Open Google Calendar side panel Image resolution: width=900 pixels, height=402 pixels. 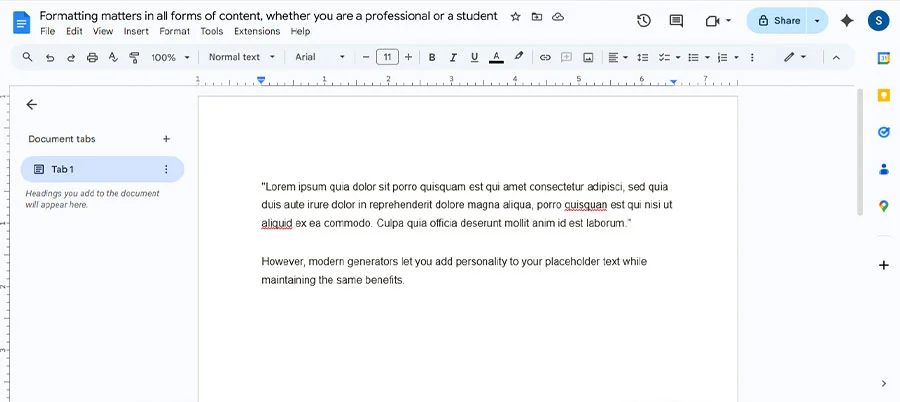(884, 58)
